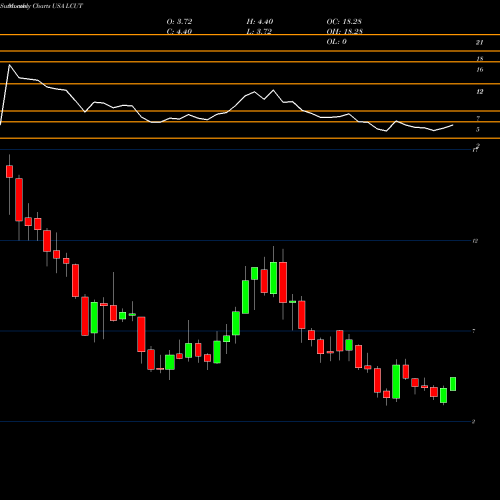
Task: Click the high price value H: 4.40
Action: (260, 22)
